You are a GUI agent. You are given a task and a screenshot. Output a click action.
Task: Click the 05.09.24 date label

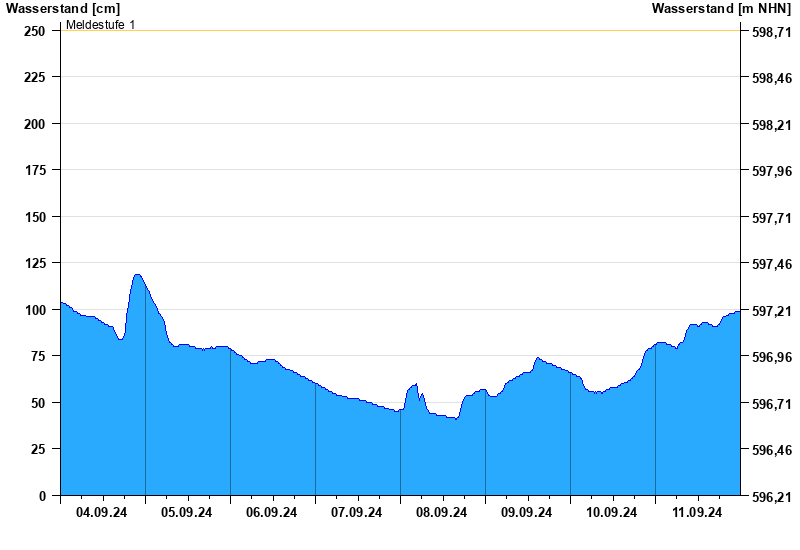[187, 513]
